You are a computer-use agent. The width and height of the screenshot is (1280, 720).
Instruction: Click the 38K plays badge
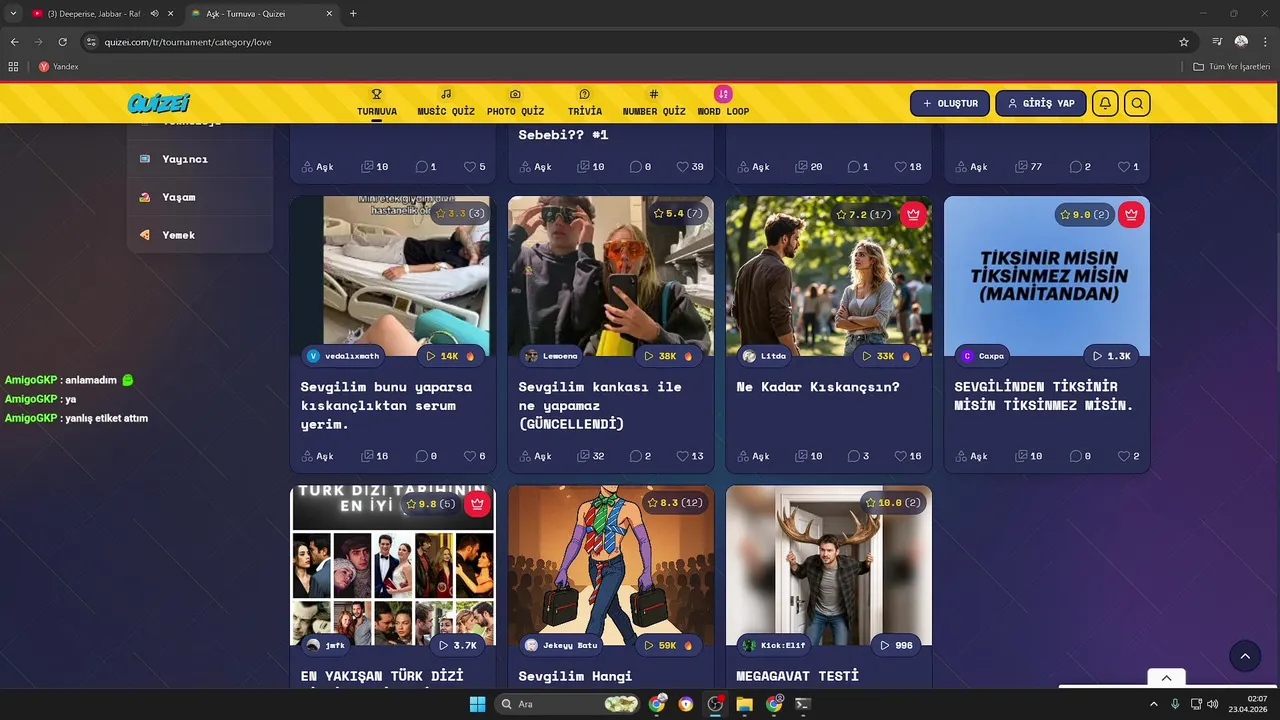[x=668, y=356]
